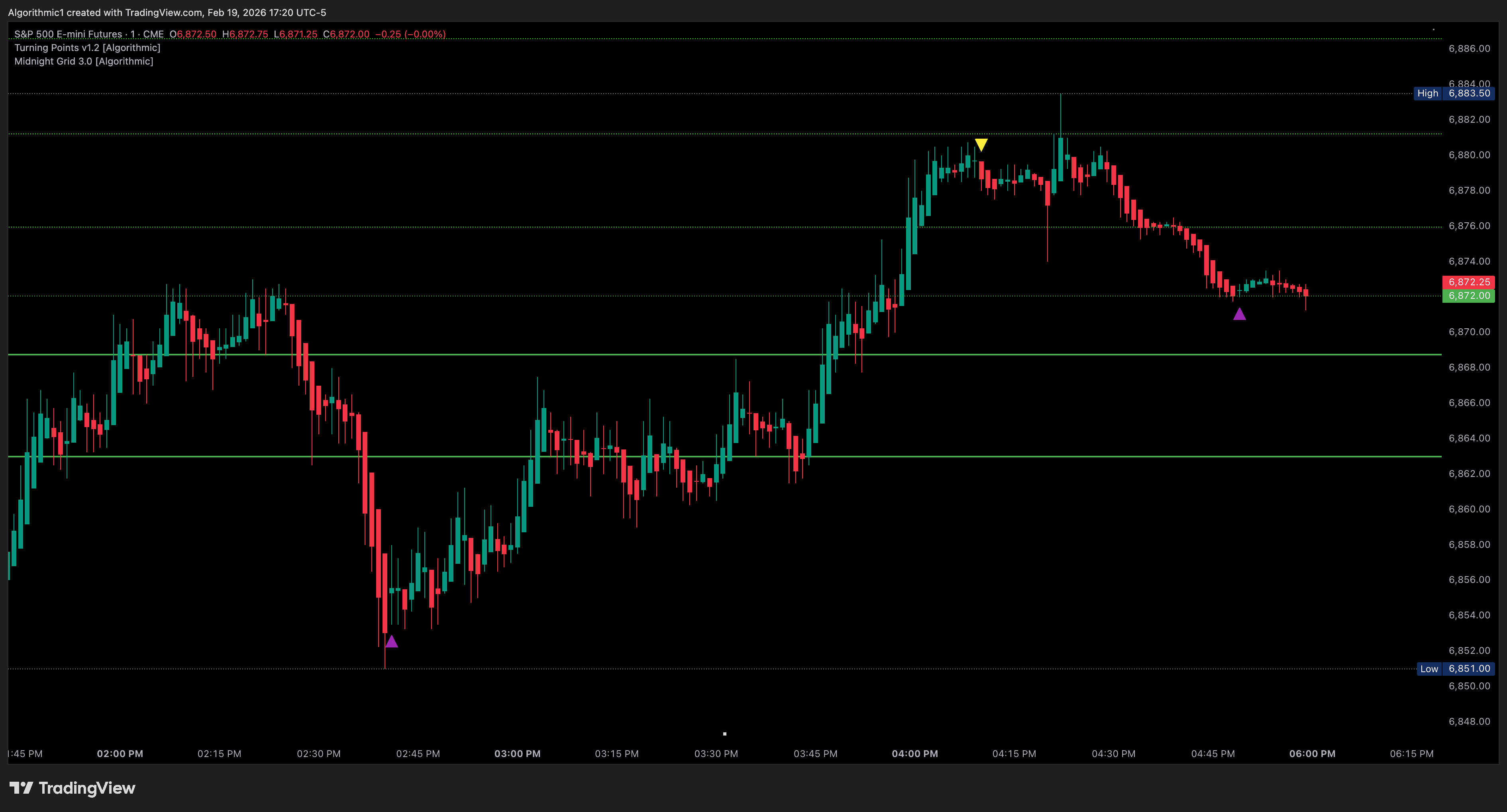Click the tallest candle at the chart high
Image resolution: width=1507 pixels, height=812 pixels.
point(1061,135)
